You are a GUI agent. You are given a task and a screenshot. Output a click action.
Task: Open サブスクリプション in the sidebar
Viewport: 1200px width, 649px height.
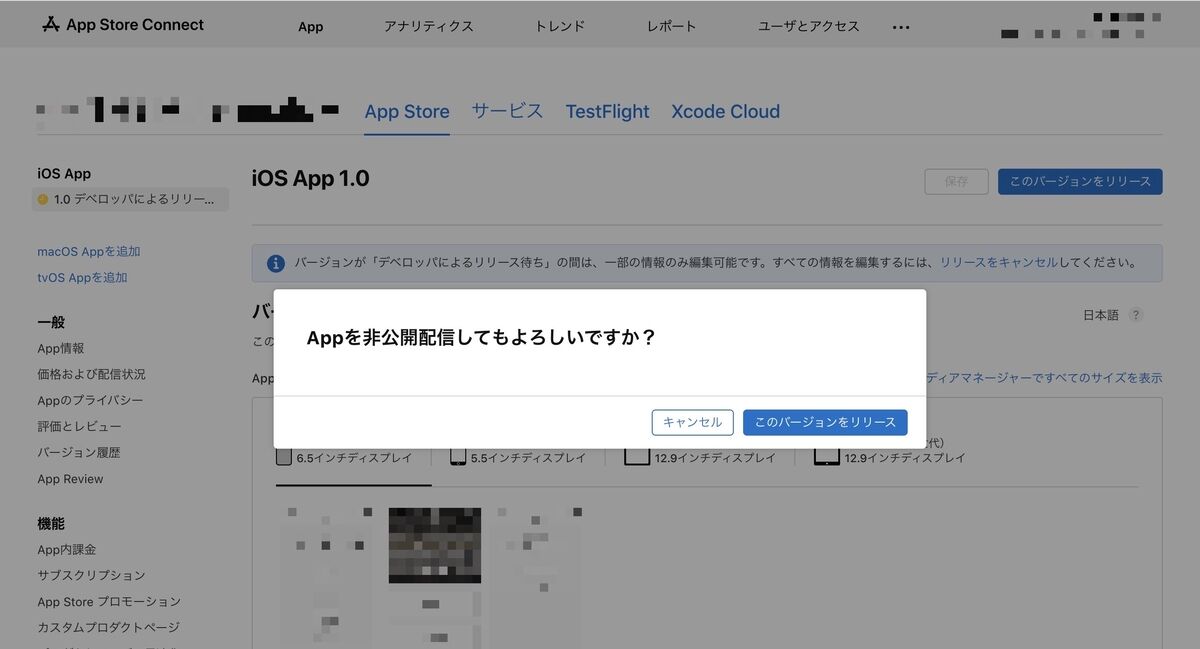91,576
